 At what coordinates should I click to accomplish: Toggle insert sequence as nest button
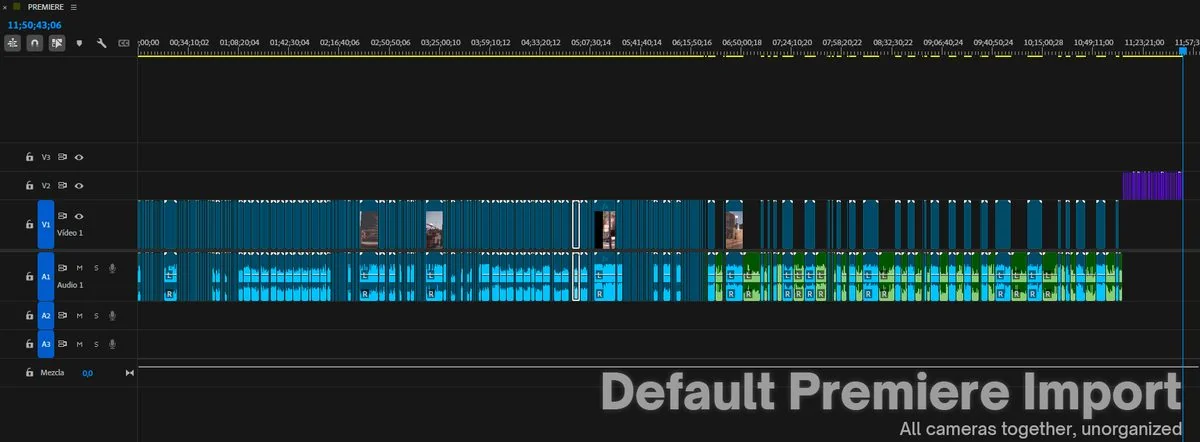[x=13, y=43]
